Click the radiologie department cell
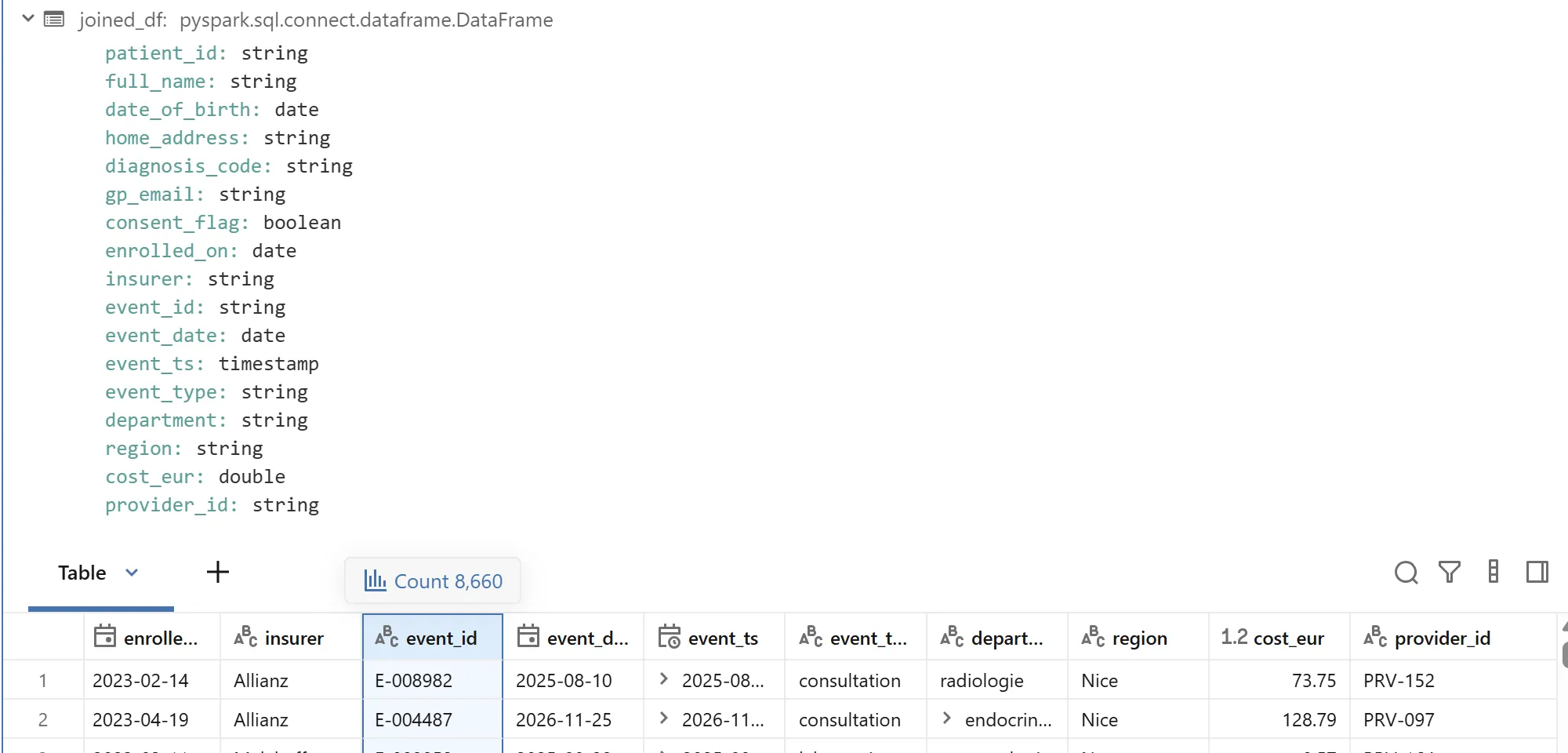The height and width of the screenshot is (753, 1568). click(x=996, y=680)
